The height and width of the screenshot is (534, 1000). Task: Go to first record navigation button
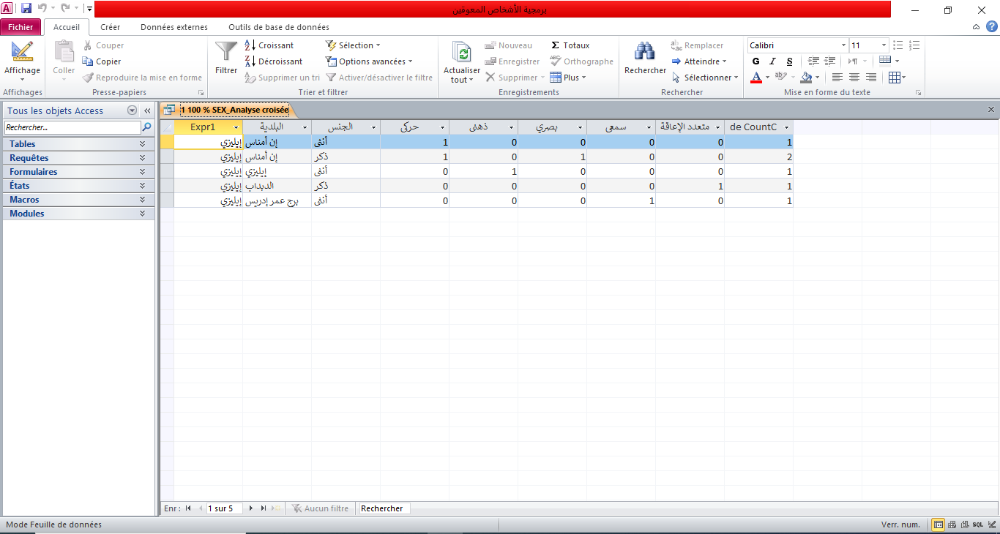click(x=188, y=508)
